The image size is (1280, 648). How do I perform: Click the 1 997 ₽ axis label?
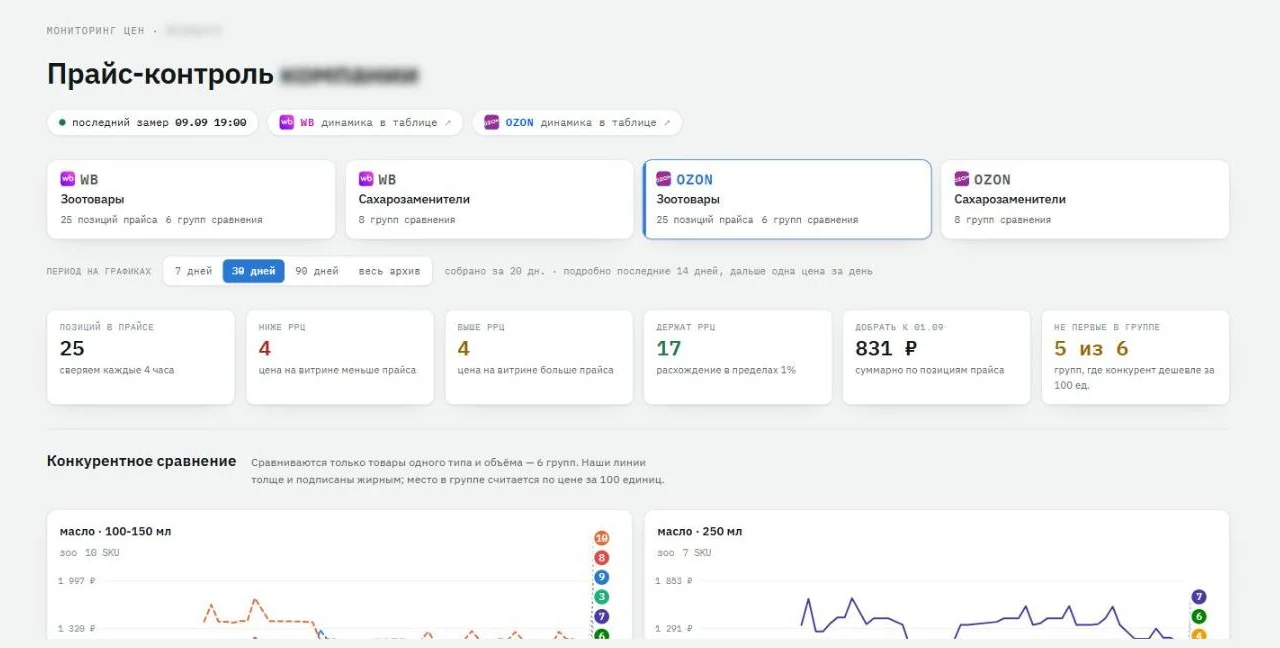coord(77,581)
